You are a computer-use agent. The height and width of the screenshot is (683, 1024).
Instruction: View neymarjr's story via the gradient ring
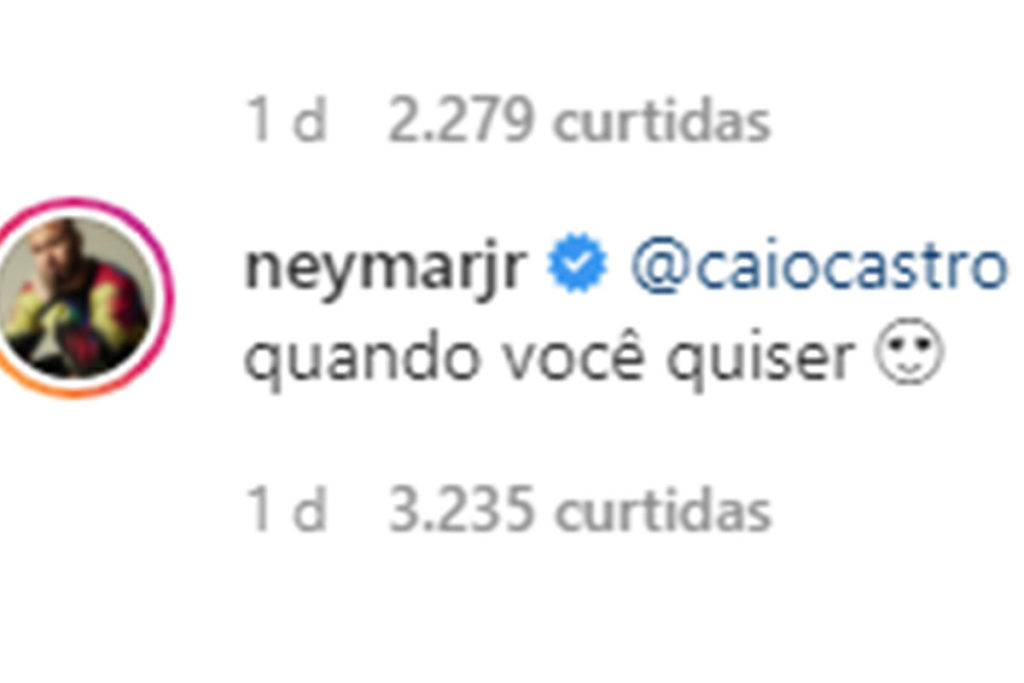tap(76, 298)
